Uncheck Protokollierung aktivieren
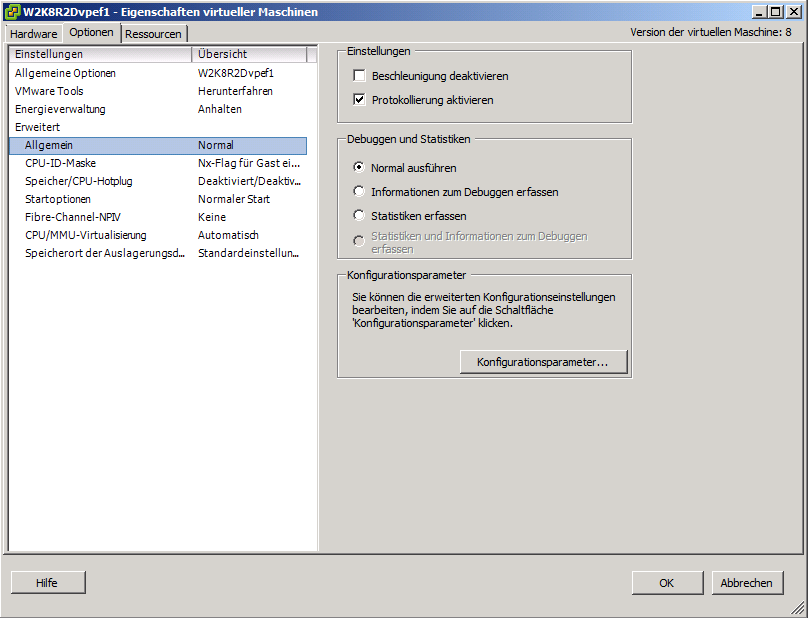This screenshot has height=618, width=808. pos(359,99)
